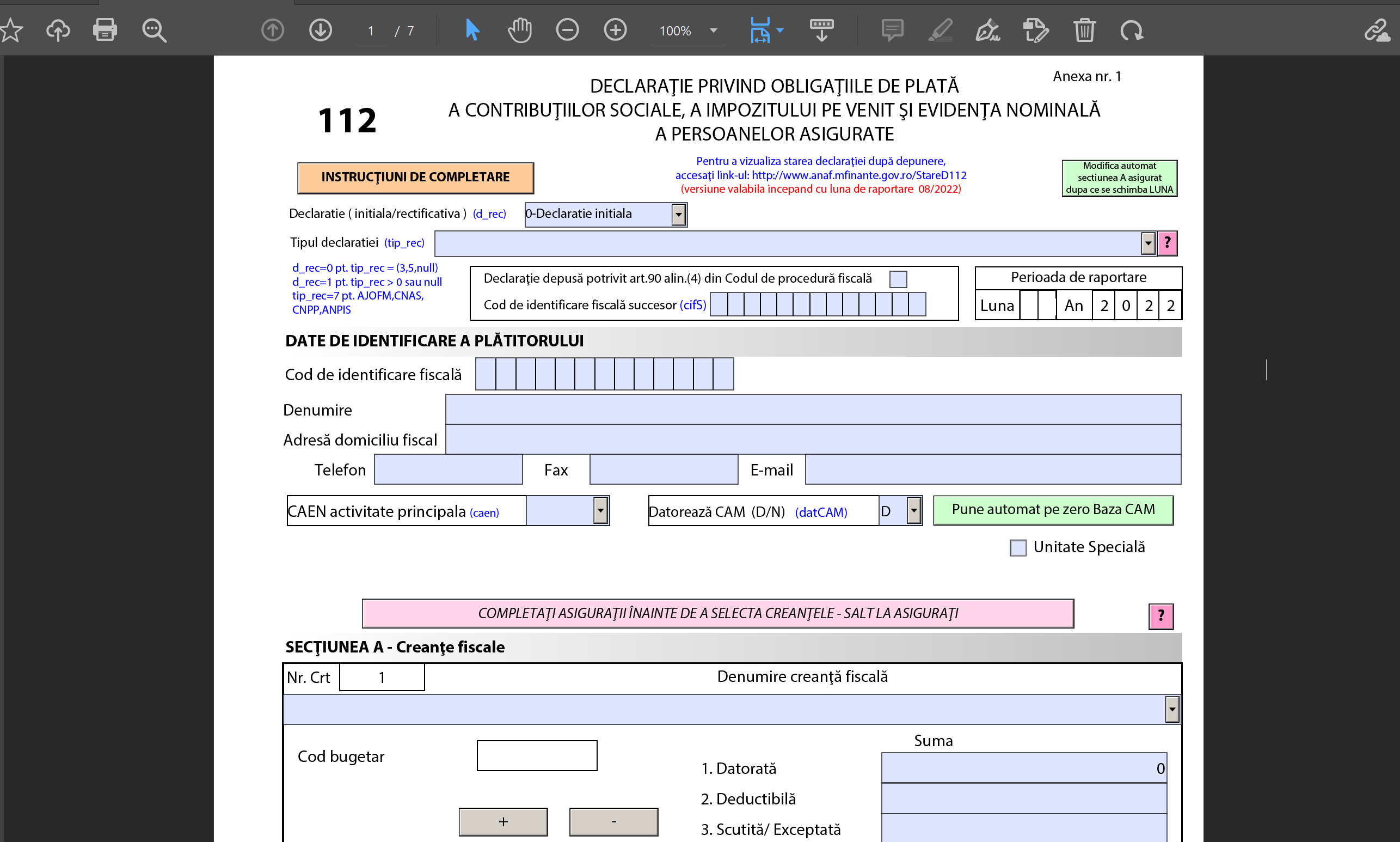Click the zoom out minus icon
The height and width of the screenshot is (842, 1400).
point(567,30)
